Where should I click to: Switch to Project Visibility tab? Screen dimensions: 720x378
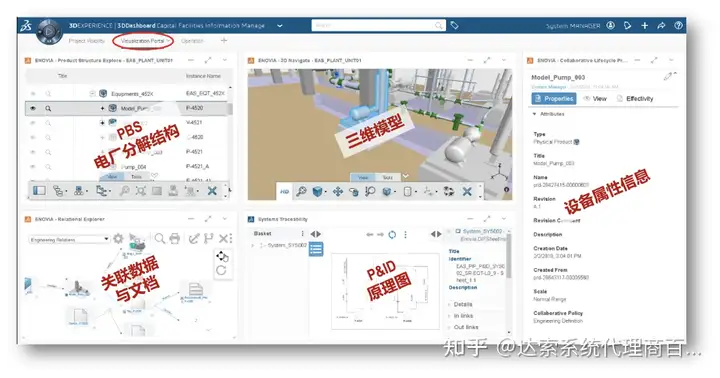87,41
